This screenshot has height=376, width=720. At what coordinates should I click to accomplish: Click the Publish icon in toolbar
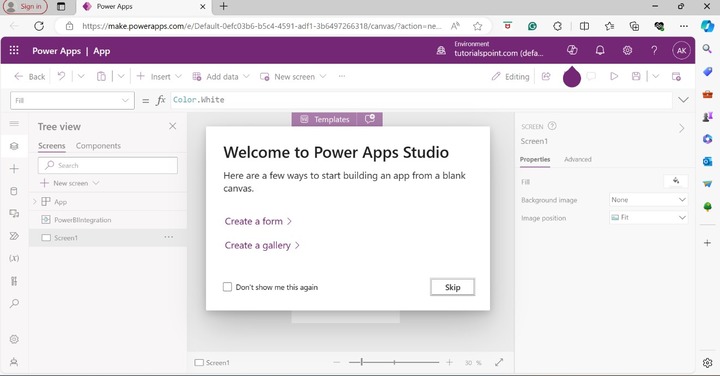click(x=676, y=76)
